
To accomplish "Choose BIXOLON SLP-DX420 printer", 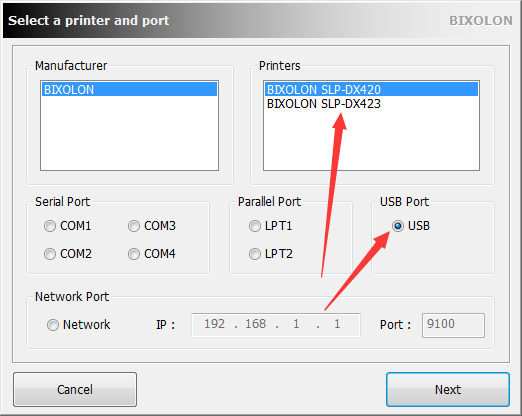I will pyautogui.click(x=371, y=89).
